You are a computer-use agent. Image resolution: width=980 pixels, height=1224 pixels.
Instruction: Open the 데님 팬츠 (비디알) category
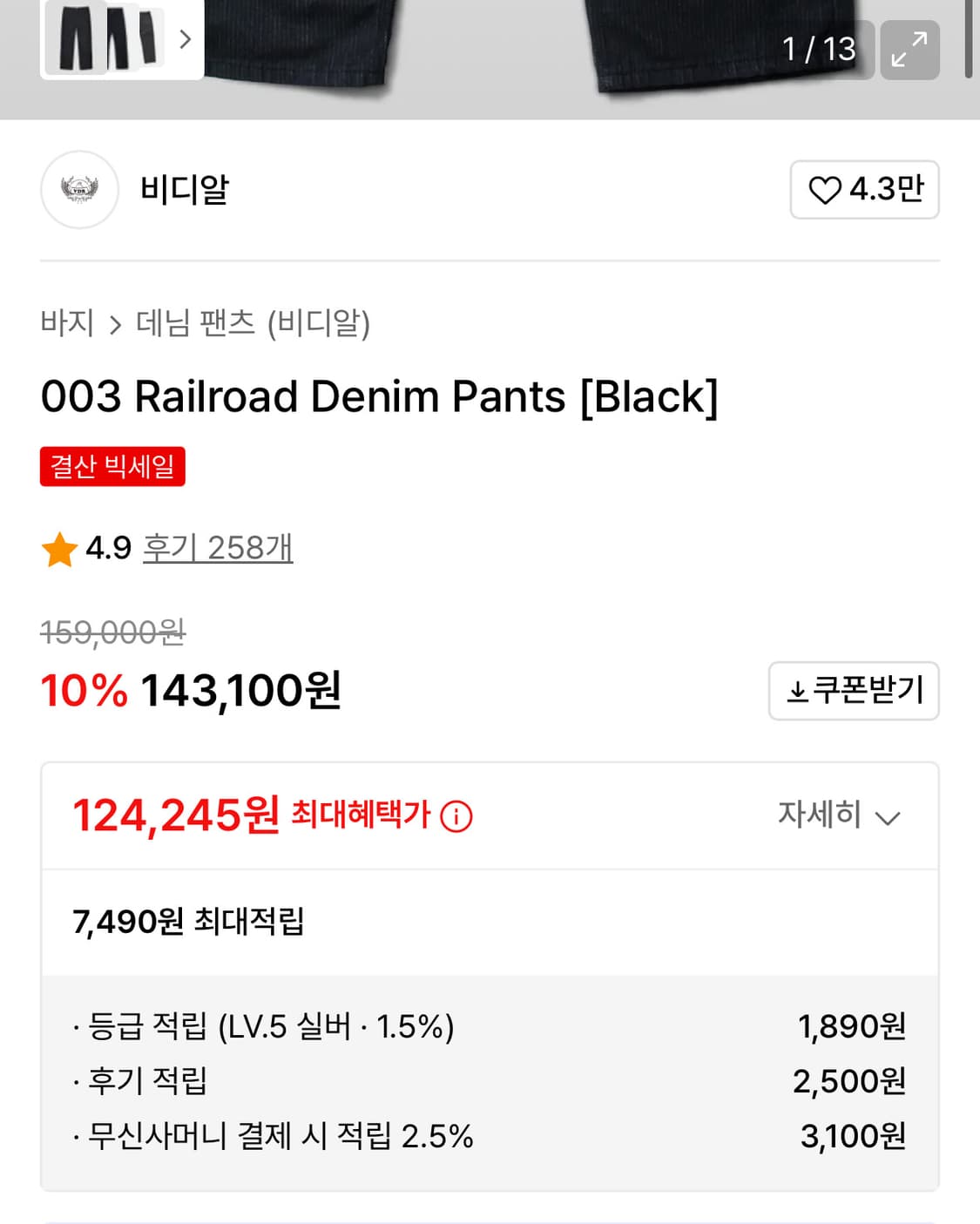point(253,323)
